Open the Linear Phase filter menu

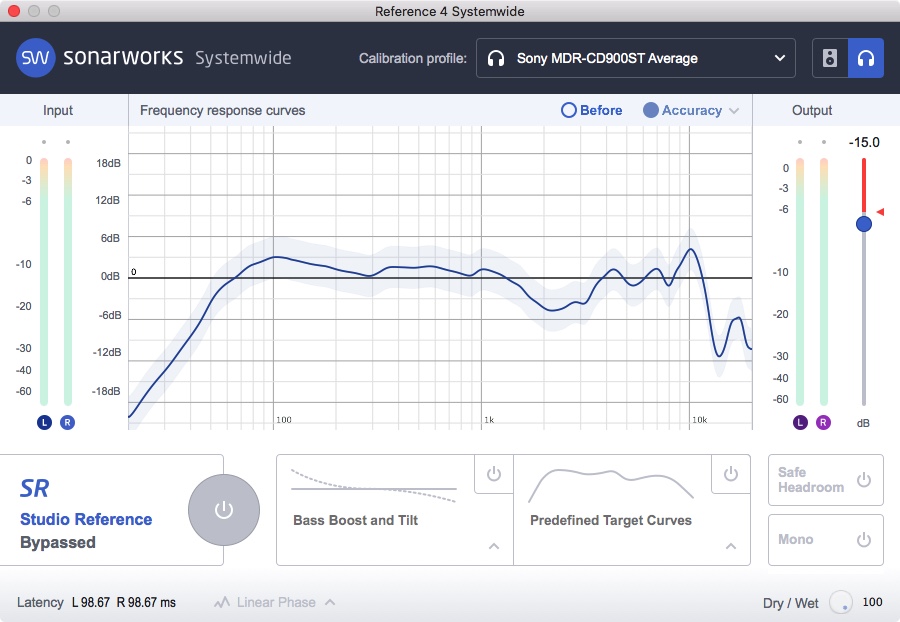pos(275,602)
